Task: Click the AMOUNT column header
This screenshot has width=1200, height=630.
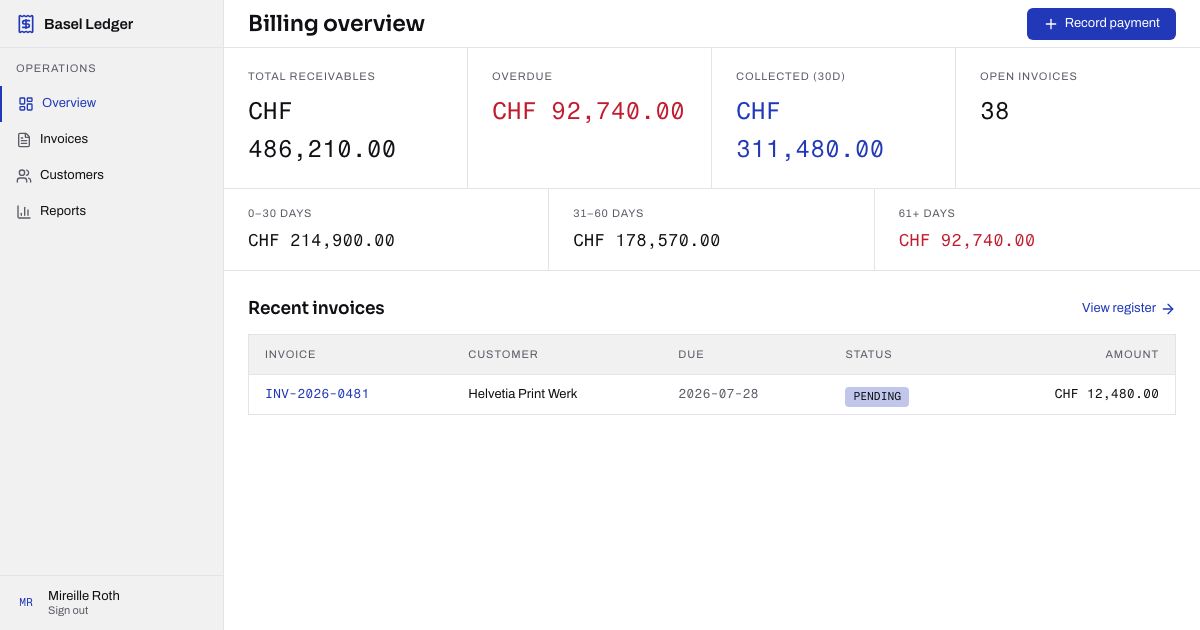Action: [1132, 354]
